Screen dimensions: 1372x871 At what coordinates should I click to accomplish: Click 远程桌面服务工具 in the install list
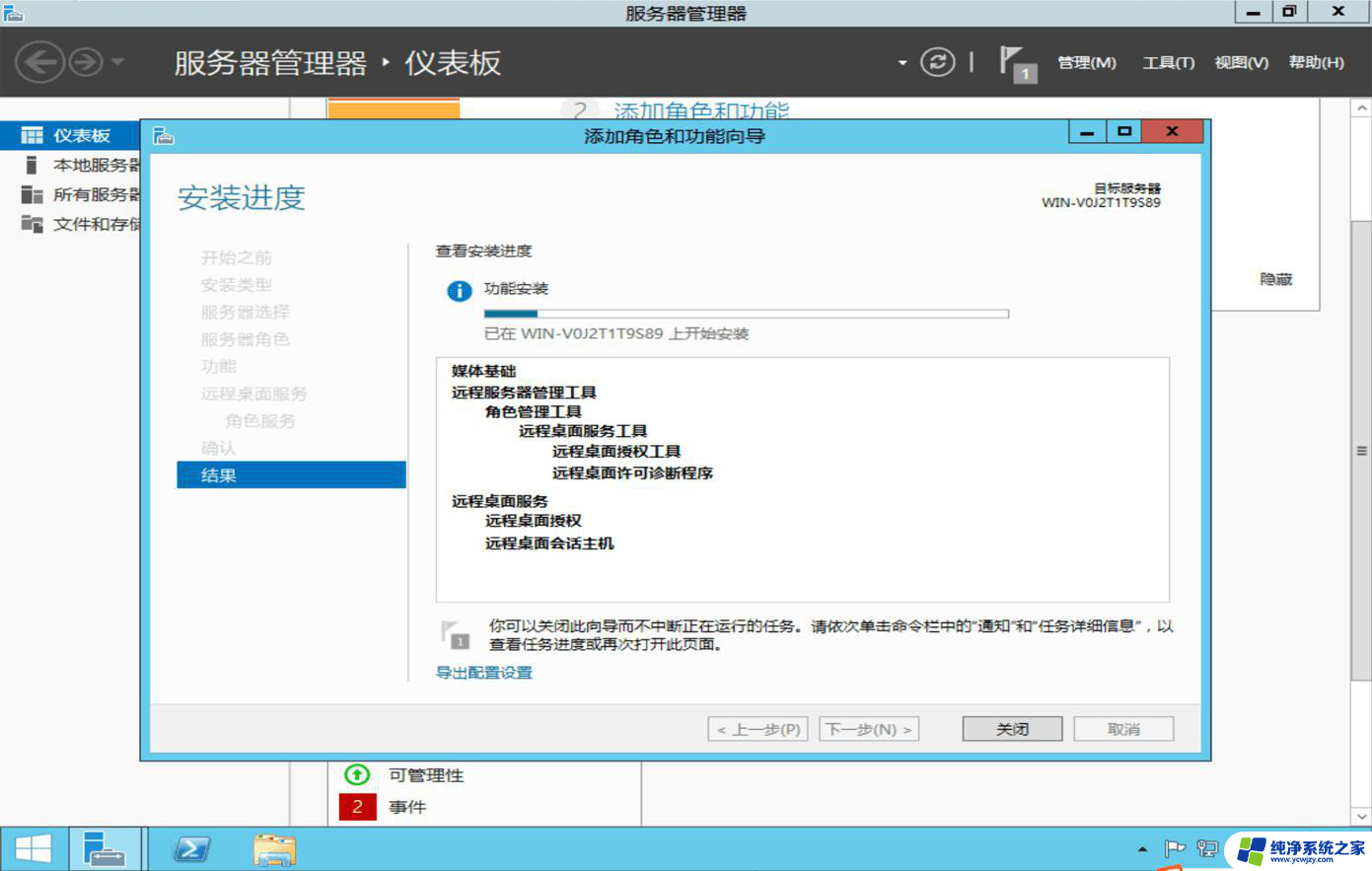(x=583, y=431)
